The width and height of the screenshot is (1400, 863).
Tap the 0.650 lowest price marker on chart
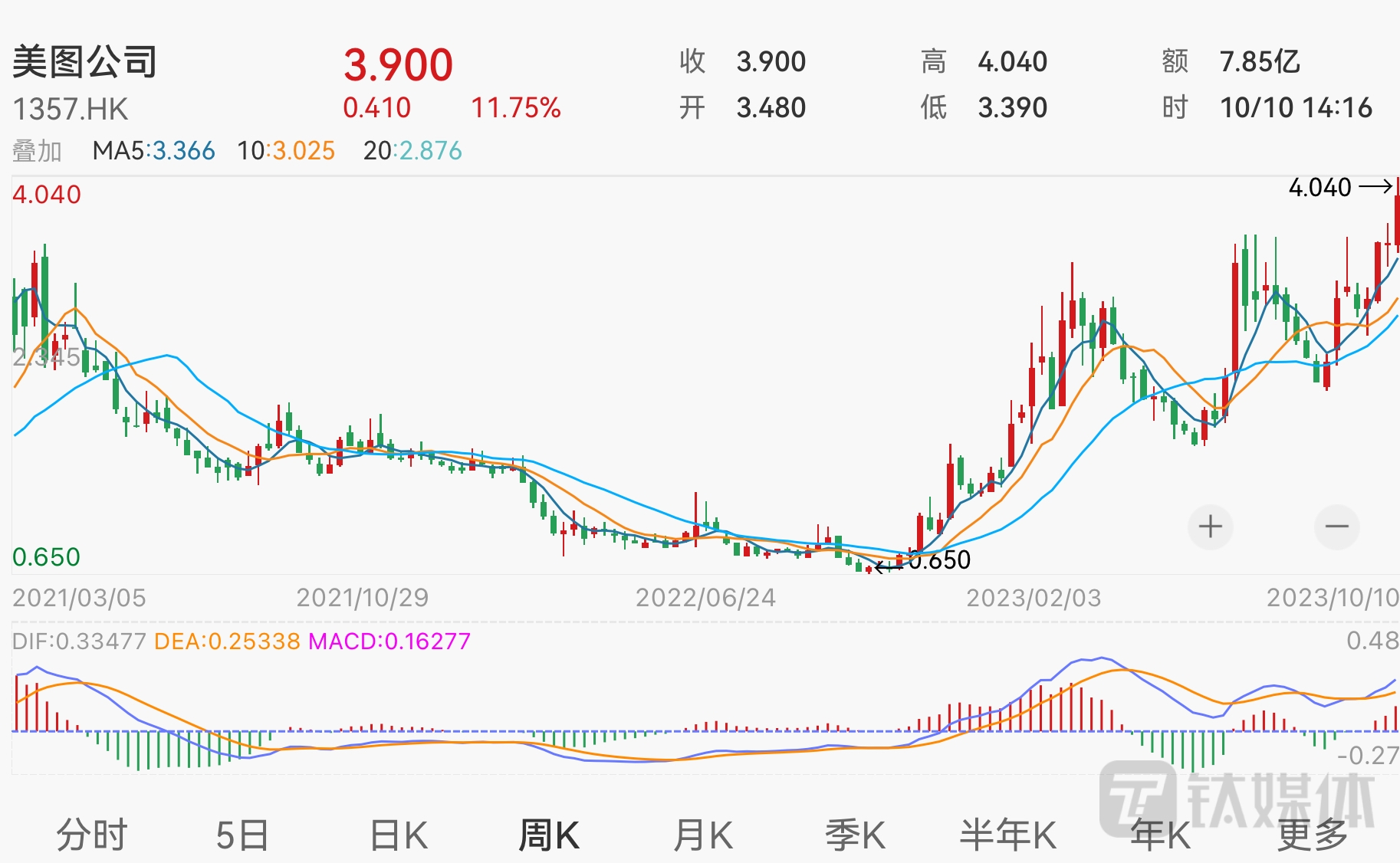click(x=939, y=561)
